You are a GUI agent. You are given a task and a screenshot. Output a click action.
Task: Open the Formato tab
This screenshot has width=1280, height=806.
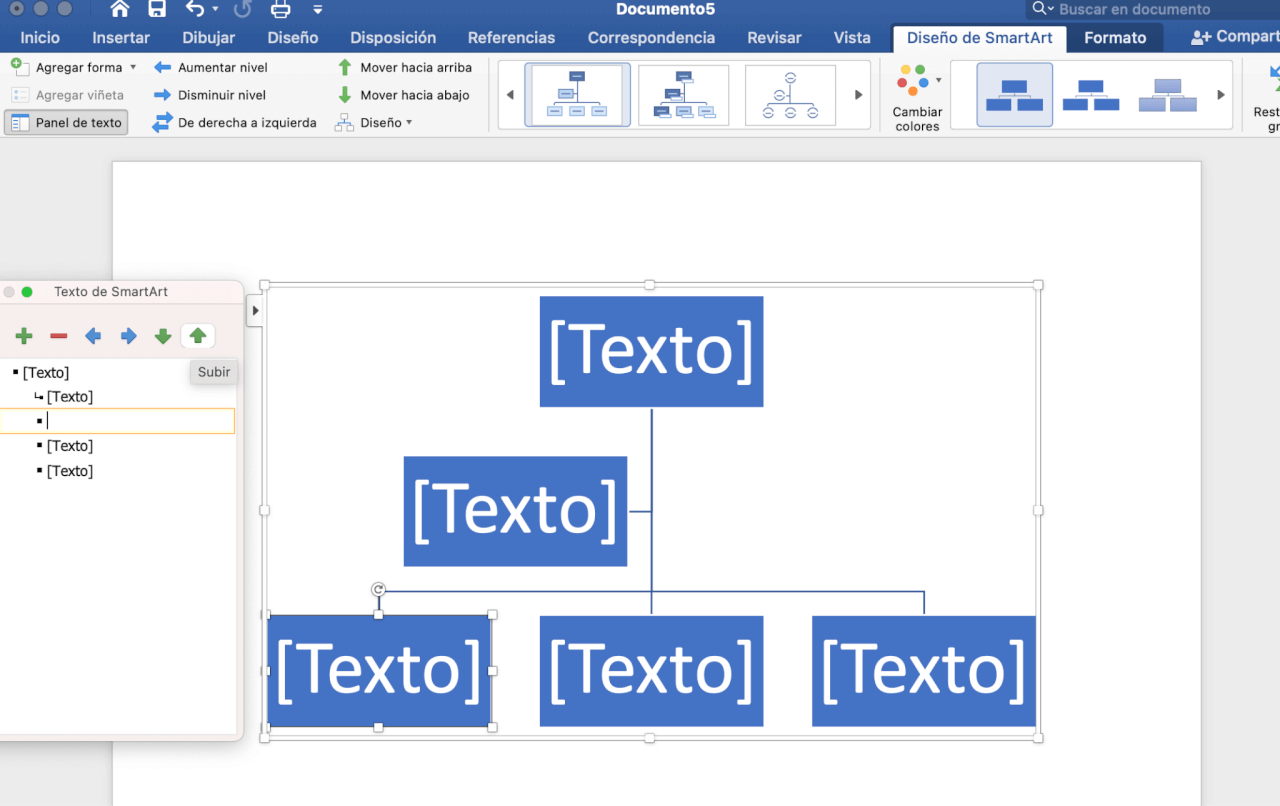point(1115,38)
